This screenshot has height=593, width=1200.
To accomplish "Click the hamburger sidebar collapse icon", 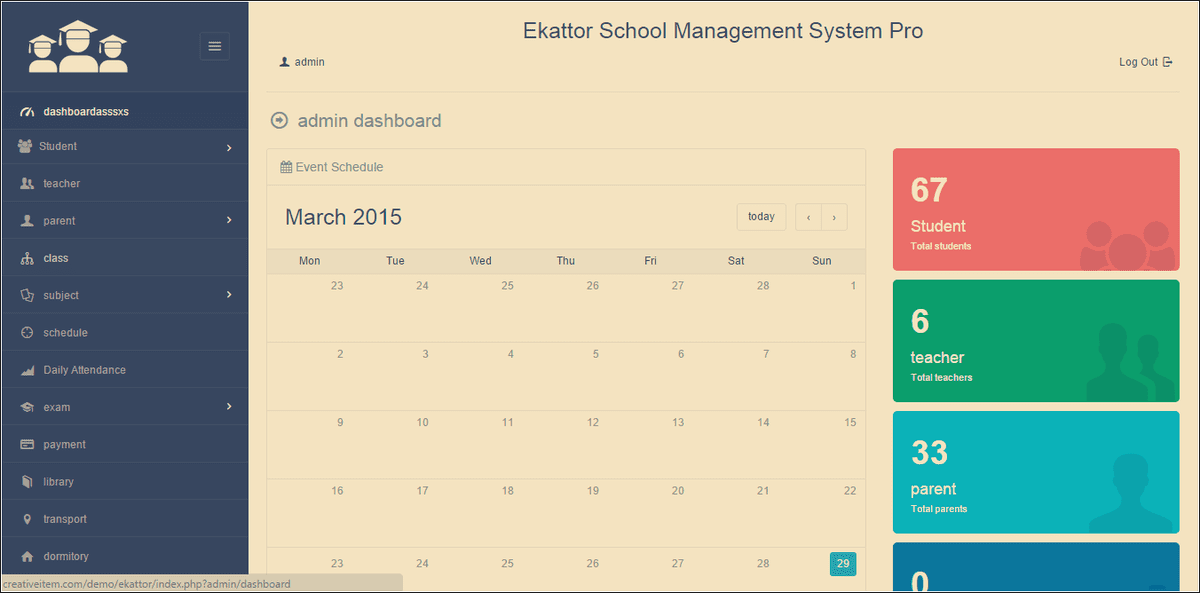I will [214, 46].
